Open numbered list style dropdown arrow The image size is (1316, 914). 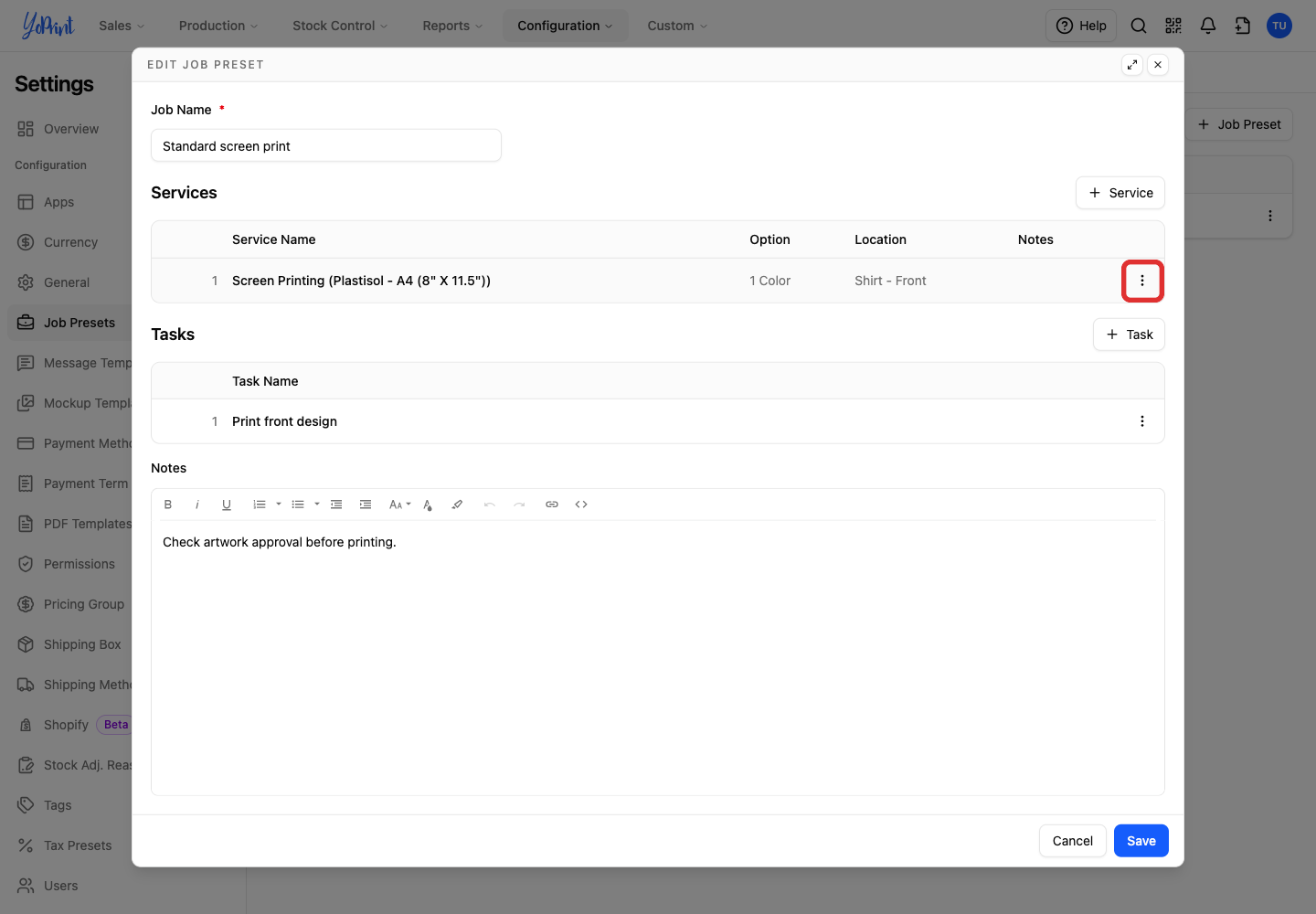(279, 505)
